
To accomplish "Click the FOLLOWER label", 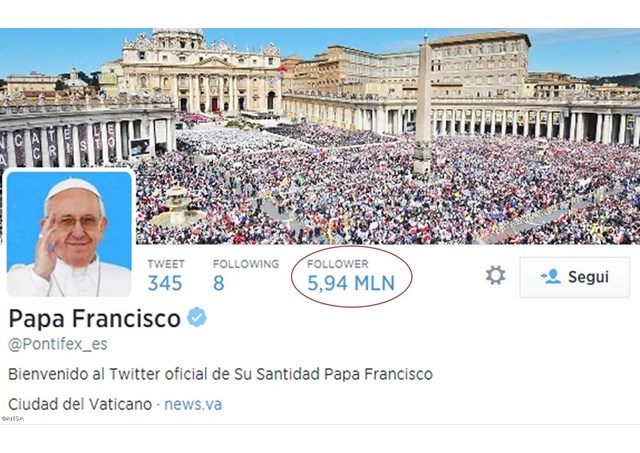I will 338,264.
